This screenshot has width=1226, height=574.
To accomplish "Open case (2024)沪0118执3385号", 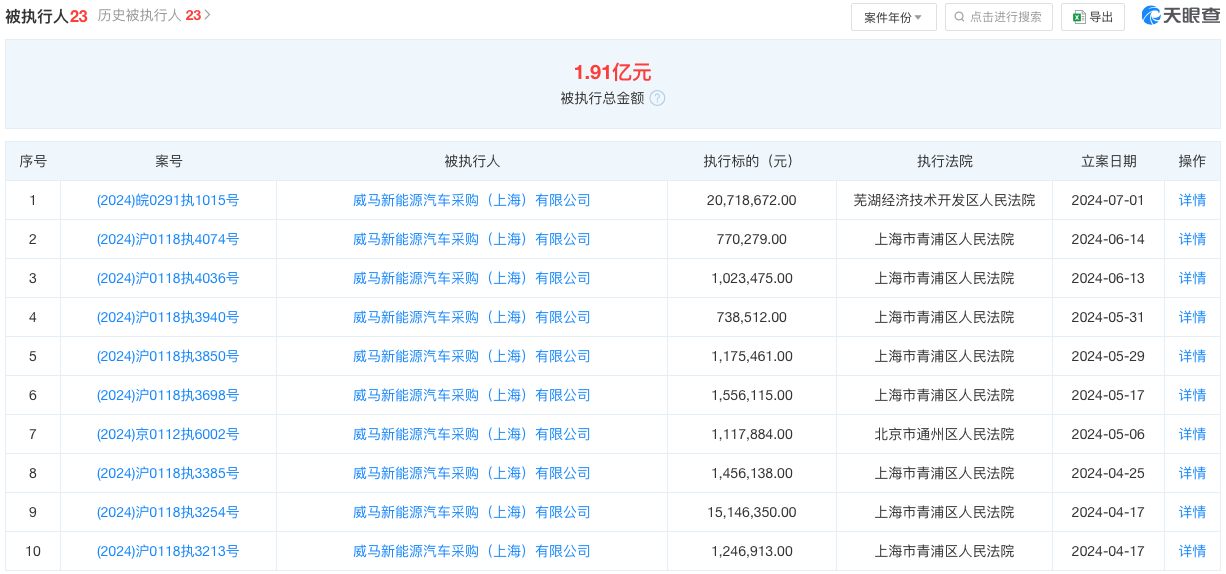I will click(168, 473).
